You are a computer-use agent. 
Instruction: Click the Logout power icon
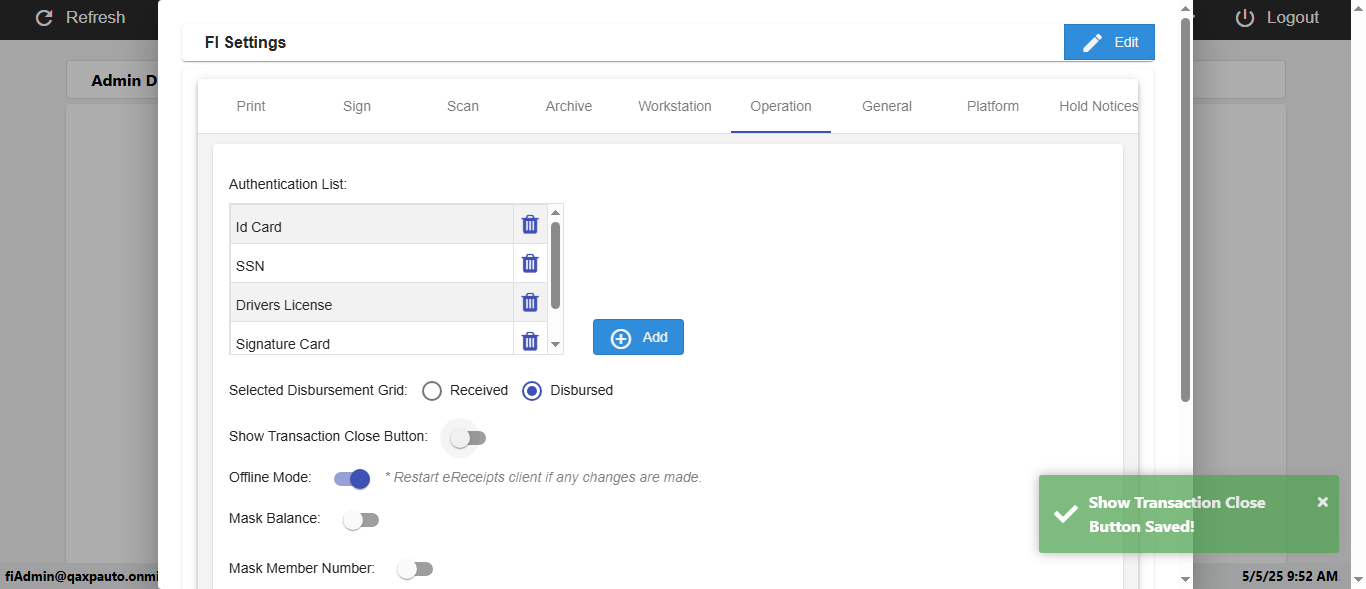click(1245, 18)
